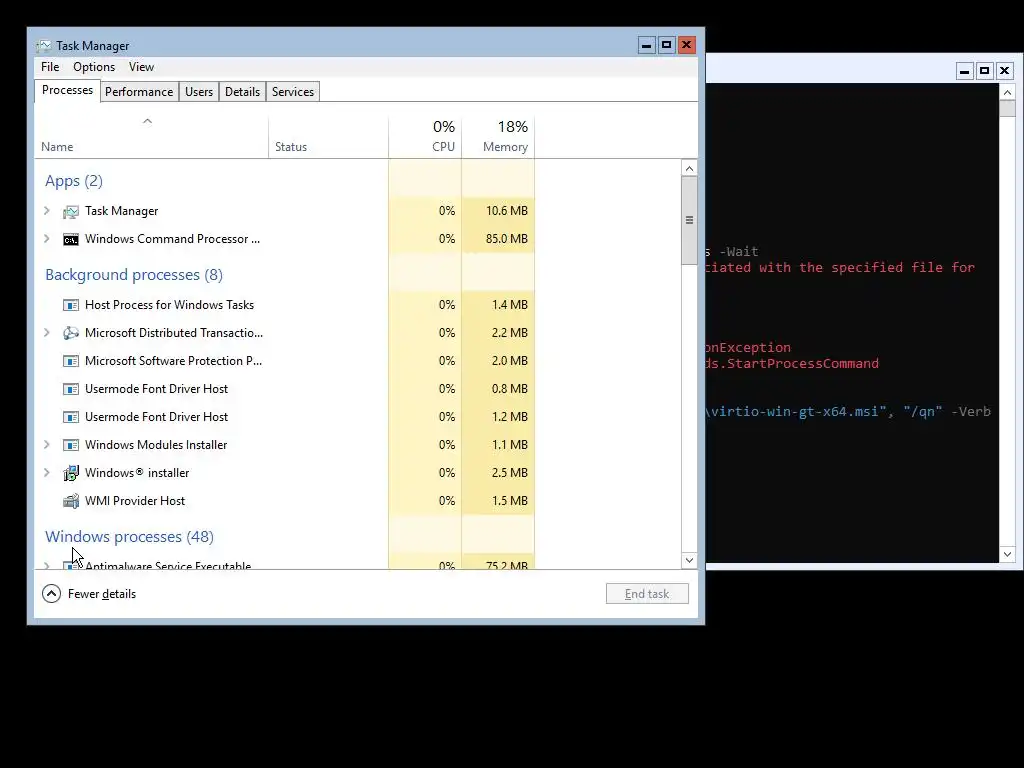The image size is (1024, 768).
Task: Click the End task button
Action: click(647, 594)
